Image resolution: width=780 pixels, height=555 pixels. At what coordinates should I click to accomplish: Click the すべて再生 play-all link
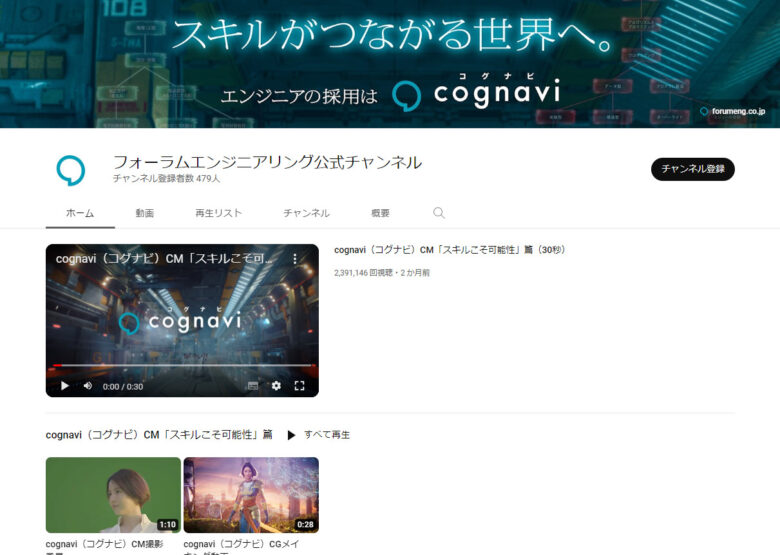coord(327,435)
